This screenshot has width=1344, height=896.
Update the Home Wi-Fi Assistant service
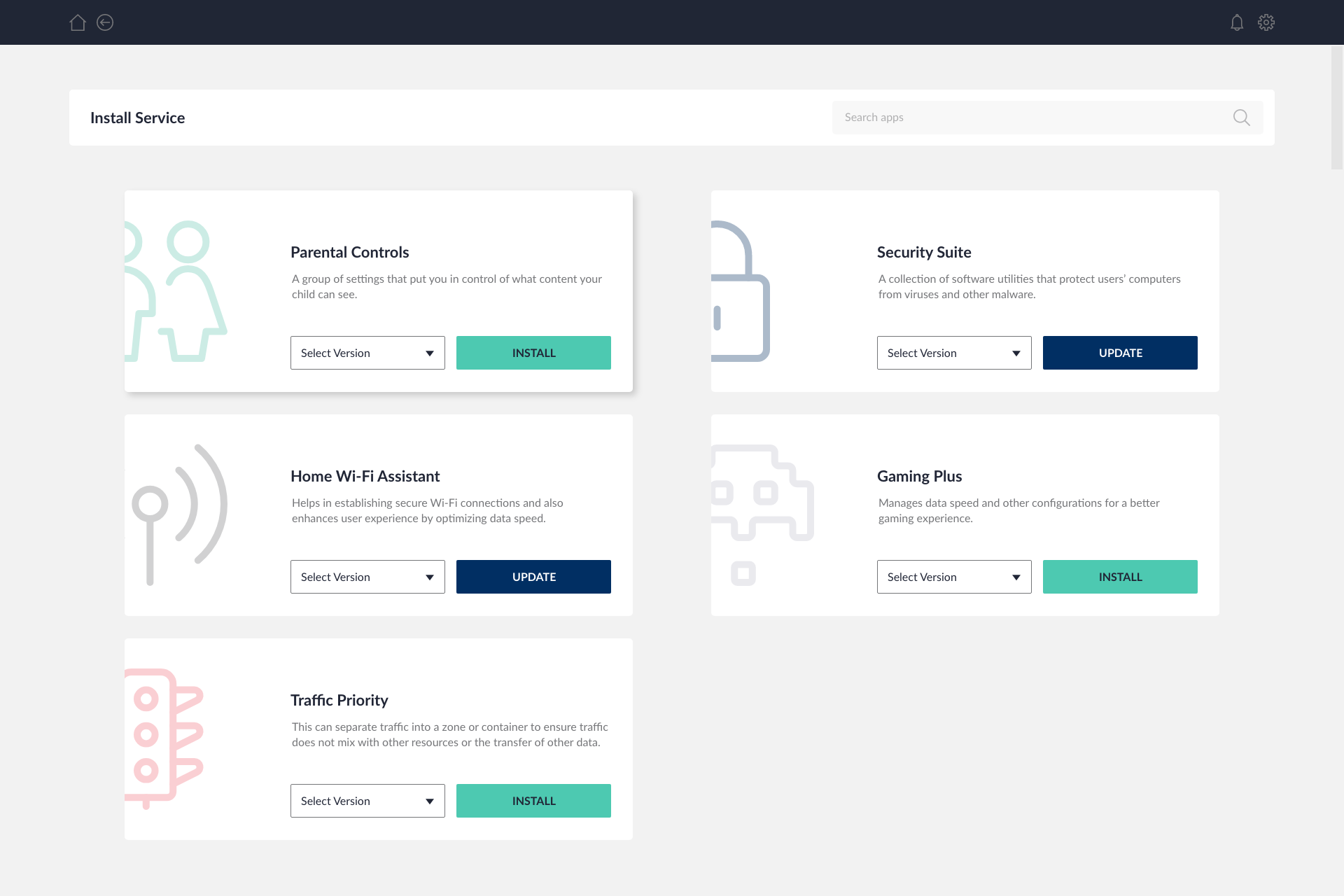coord(534,577)
